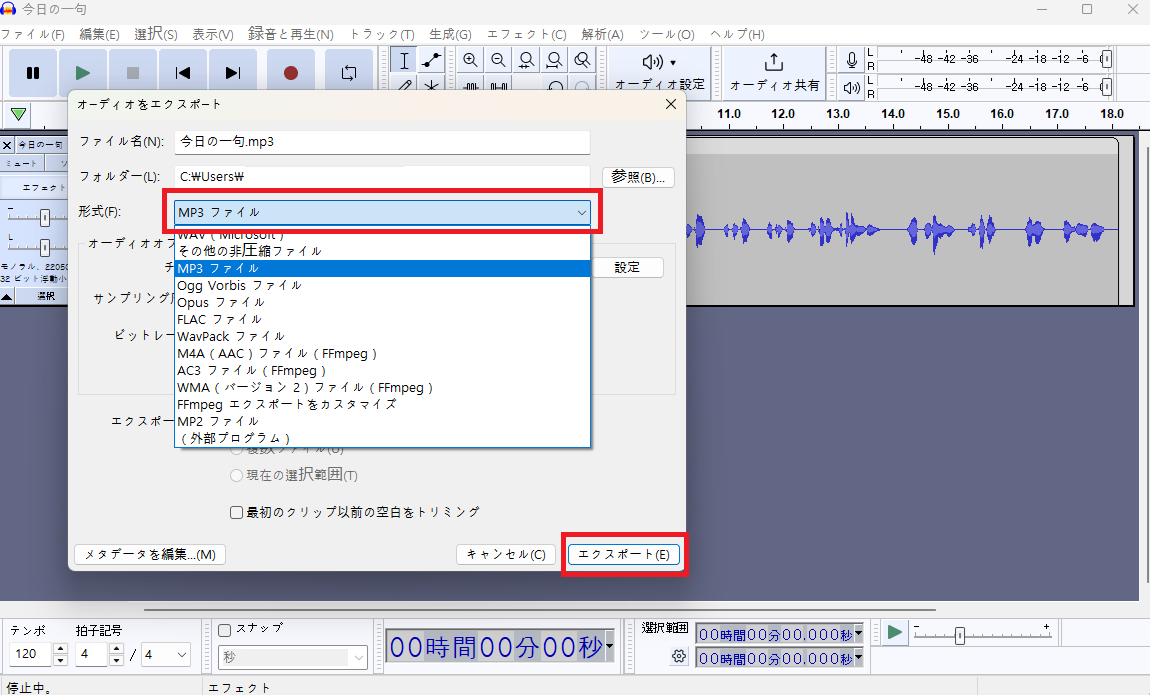1150x695 pixels.
Task: Select the Envelope tool
Action: [x=430, y=61]
